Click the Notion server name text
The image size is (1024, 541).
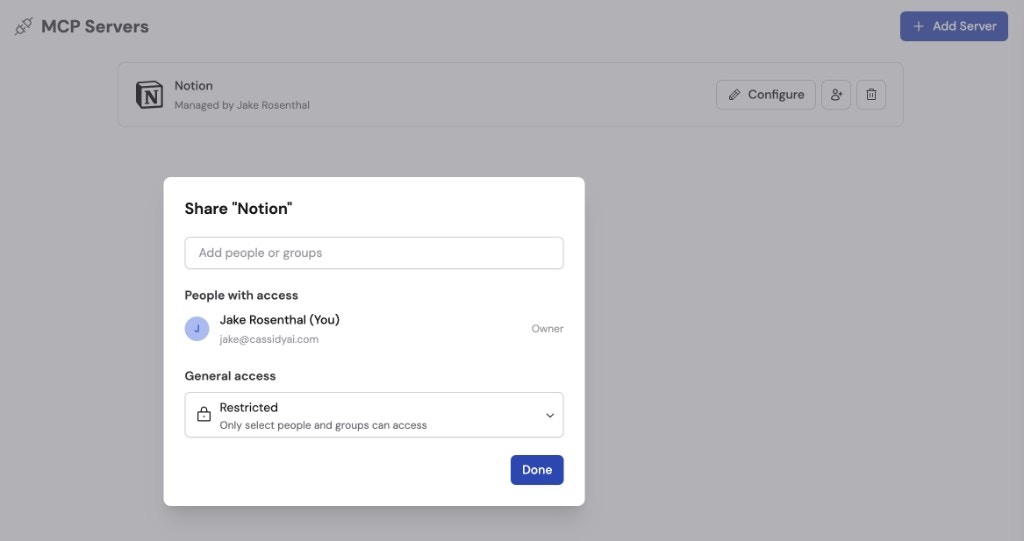click(193, 86)
